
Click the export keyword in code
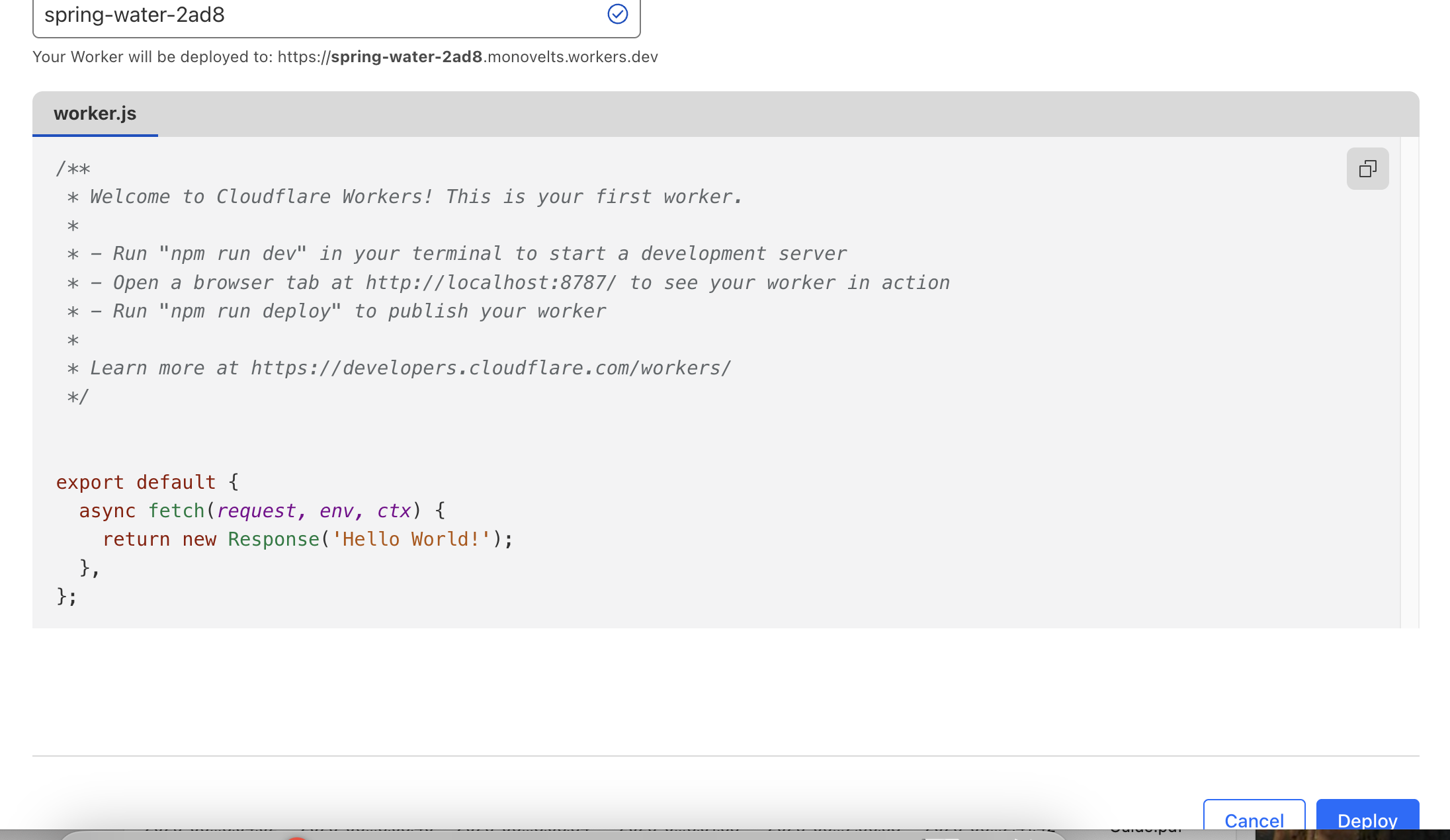point(90,482)
